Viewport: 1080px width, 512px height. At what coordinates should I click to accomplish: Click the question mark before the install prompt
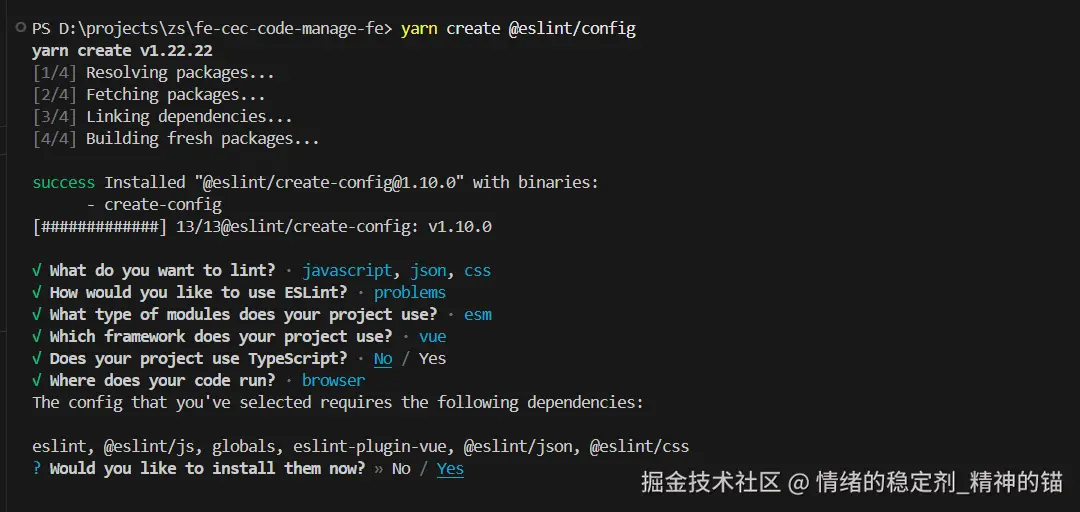click(37, 468)
